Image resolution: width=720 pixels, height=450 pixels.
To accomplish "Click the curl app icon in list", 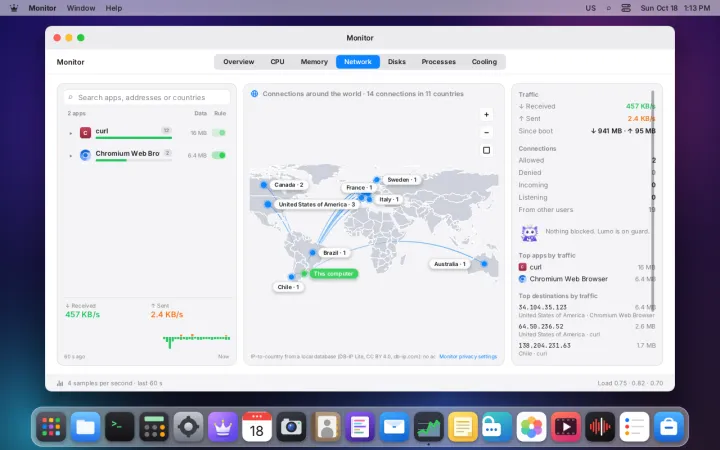I will [85, 133].
